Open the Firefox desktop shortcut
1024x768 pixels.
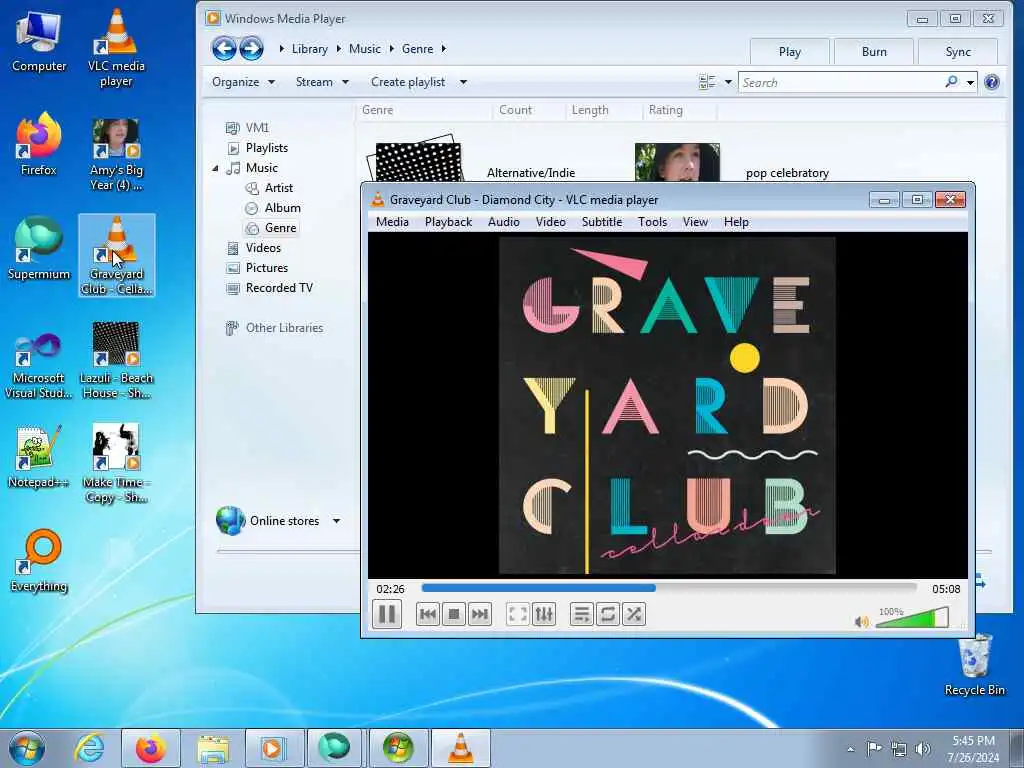click(39, 144)
